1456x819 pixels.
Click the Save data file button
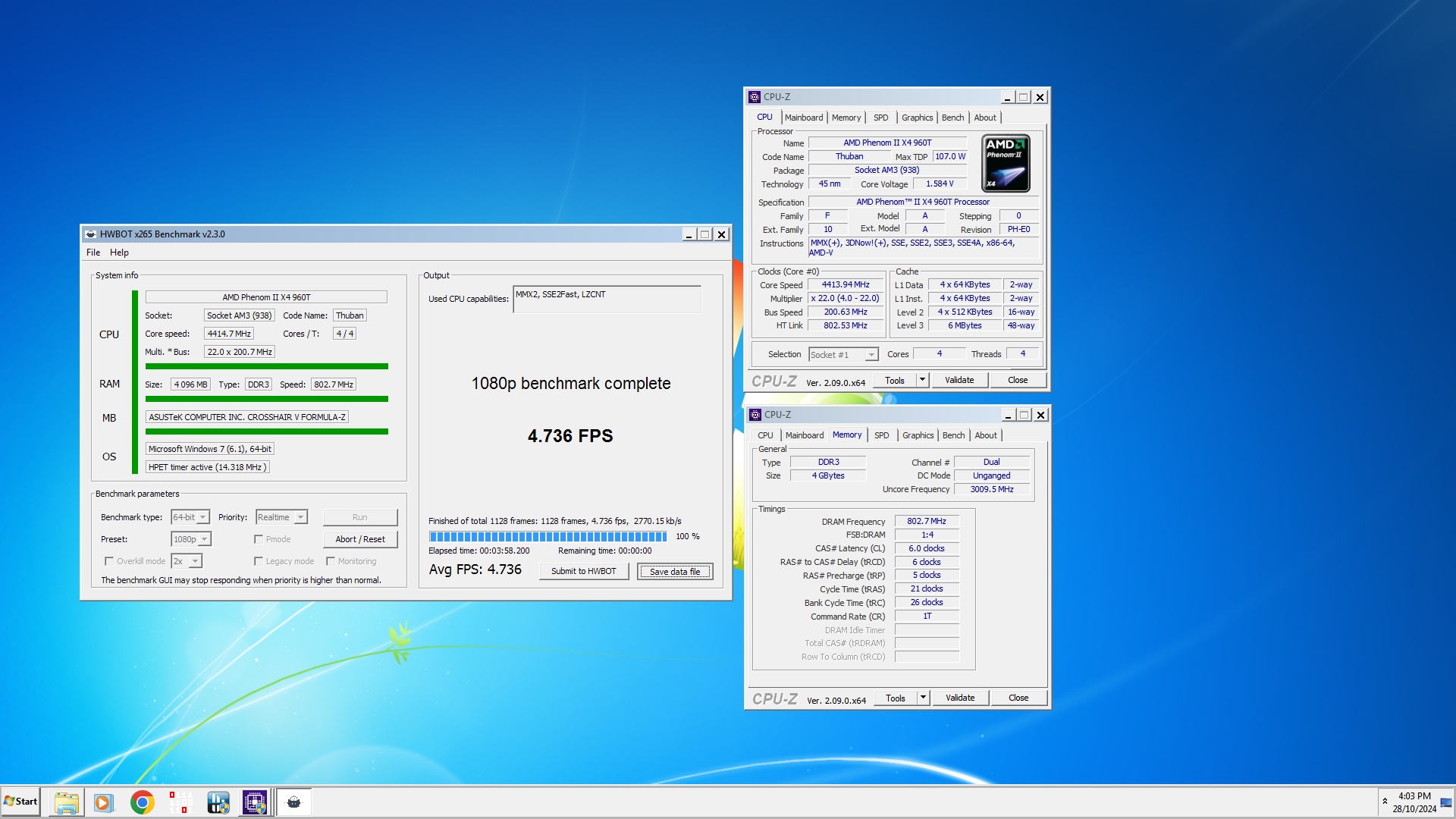675,571
